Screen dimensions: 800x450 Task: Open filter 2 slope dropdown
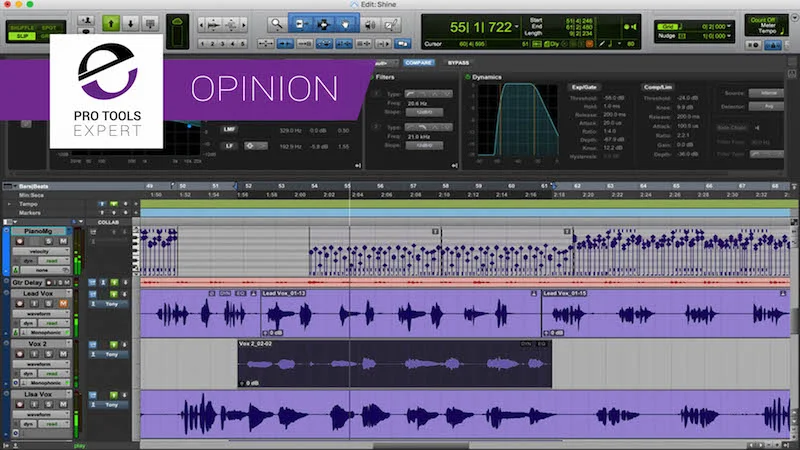[x=424, y=145]
